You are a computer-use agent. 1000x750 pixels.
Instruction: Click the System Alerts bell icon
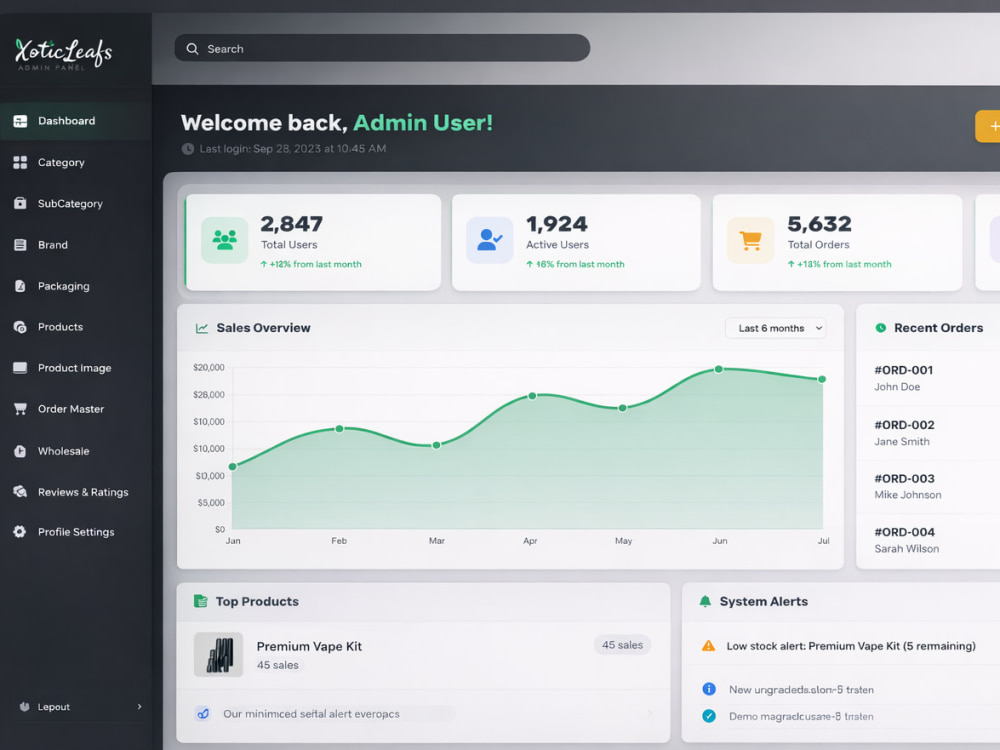pos(705,601)
